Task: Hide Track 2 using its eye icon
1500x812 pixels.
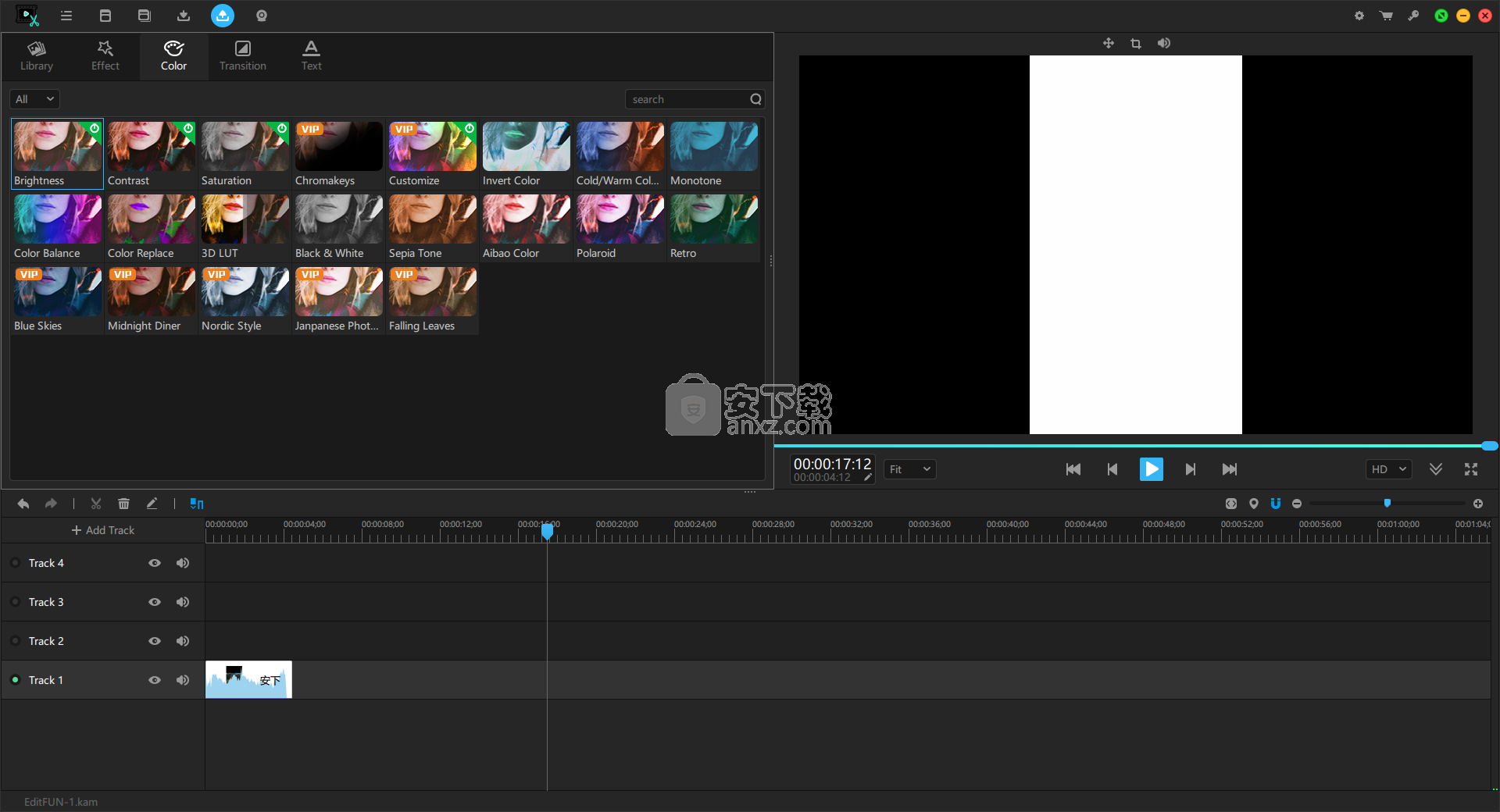Action: (155, 641)
